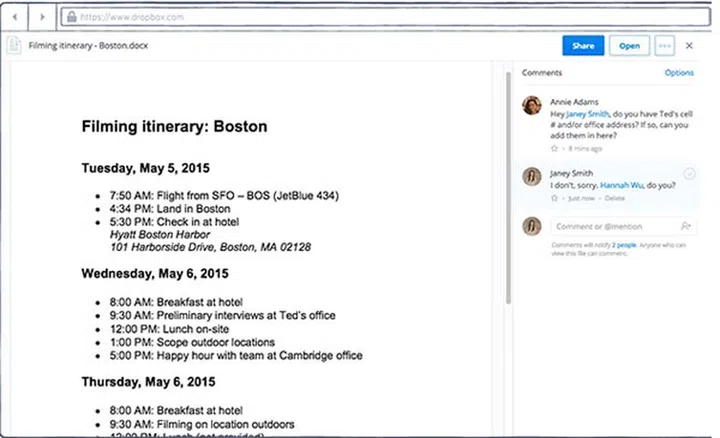720x438 pixels.
Task: Click 9:30 AM: Filming on location outdoors
Action: (202, 424)
